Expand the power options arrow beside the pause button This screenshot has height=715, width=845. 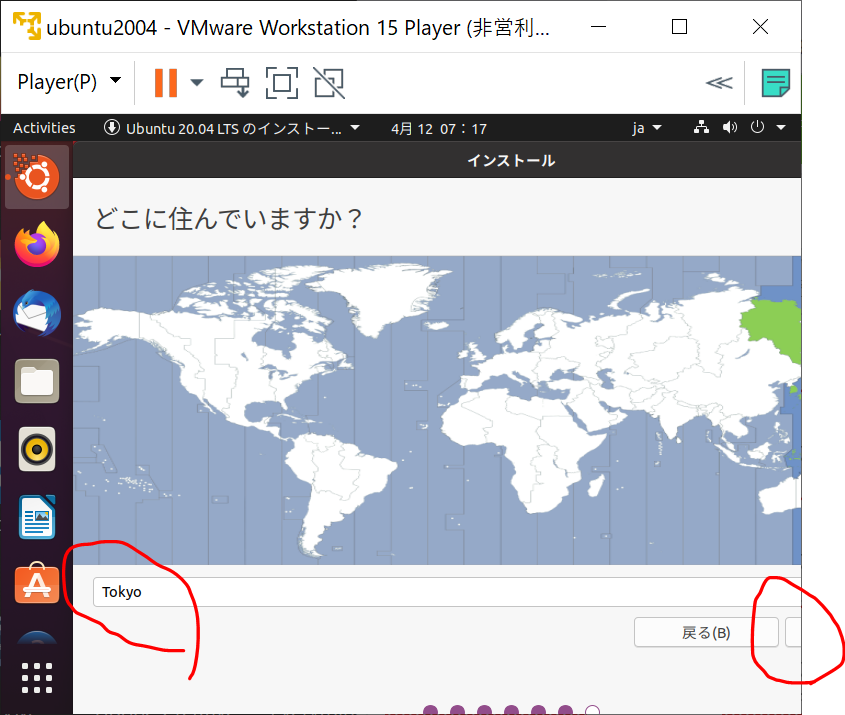pyautogui.click(x=197, y=82)
